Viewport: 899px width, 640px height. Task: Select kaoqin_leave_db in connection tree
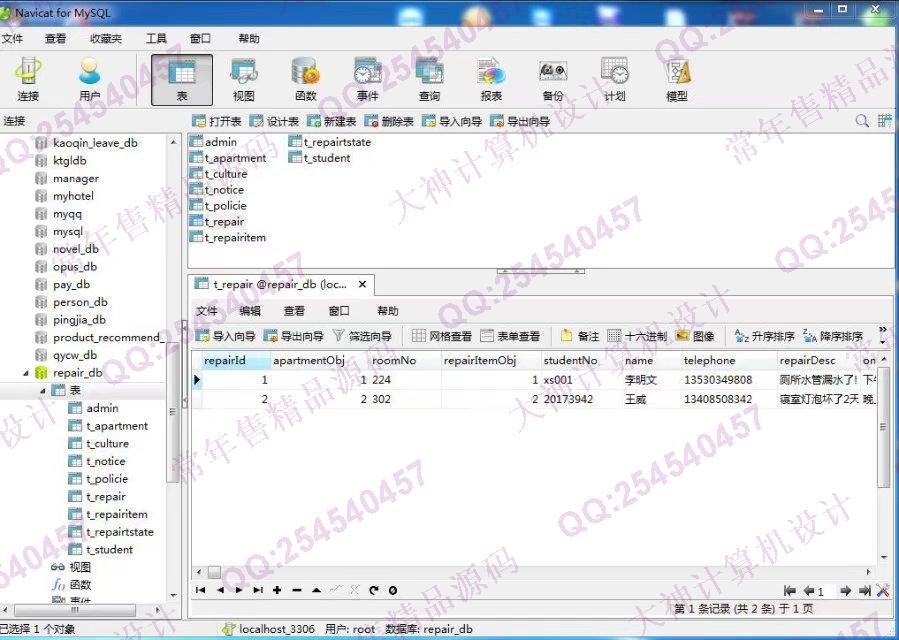95,143
